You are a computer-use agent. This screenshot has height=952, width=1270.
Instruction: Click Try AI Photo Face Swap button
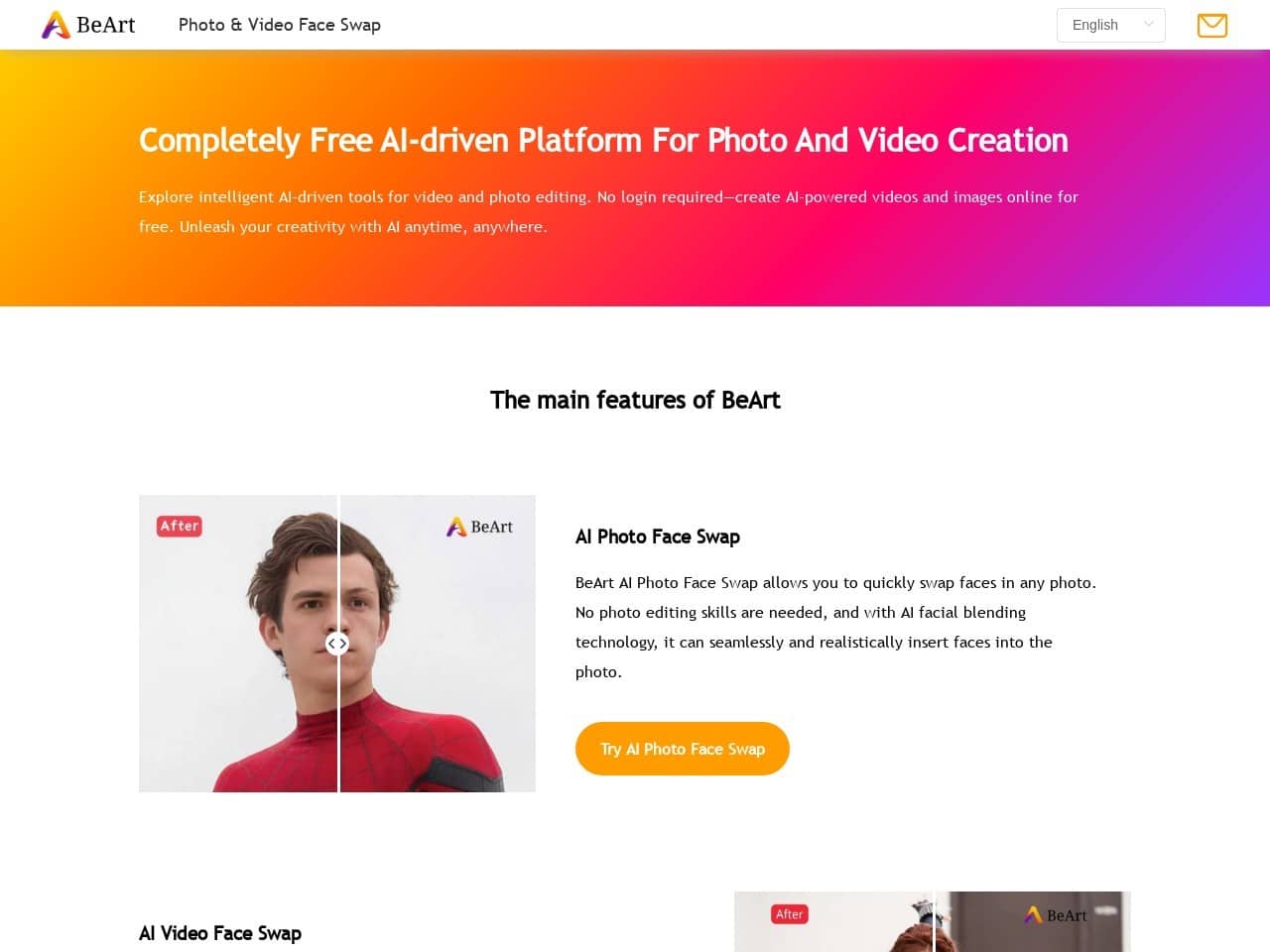click(683, 749)
